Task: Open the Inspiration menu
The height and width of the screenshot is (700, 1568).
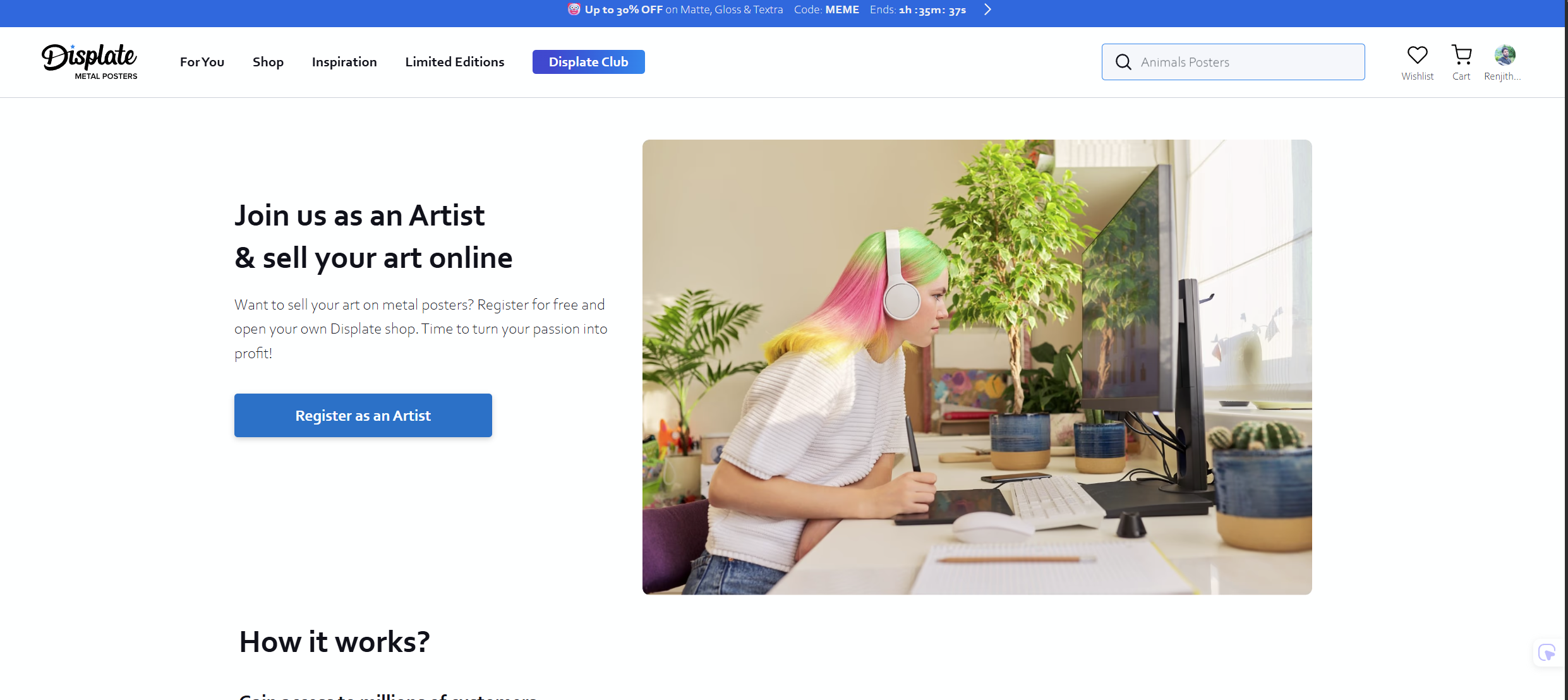Action: [344, 62]
